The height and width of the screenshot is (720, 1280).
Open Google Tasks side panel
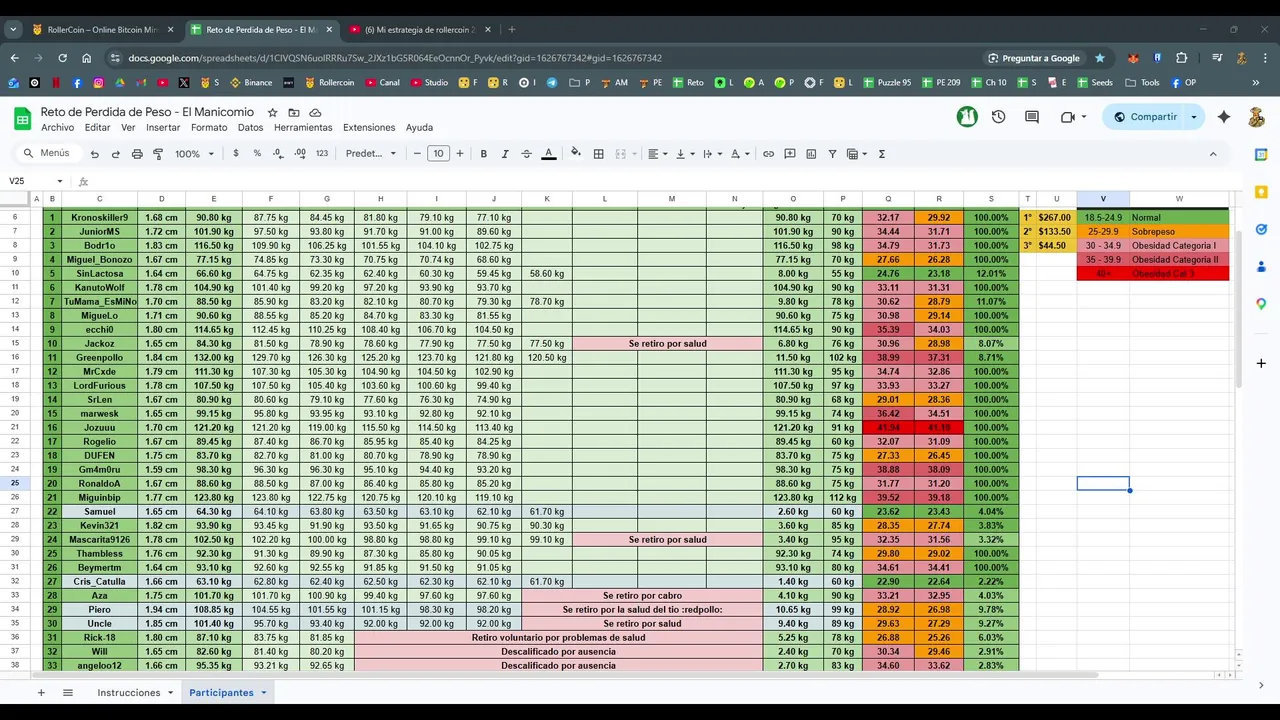[1261, 229]
